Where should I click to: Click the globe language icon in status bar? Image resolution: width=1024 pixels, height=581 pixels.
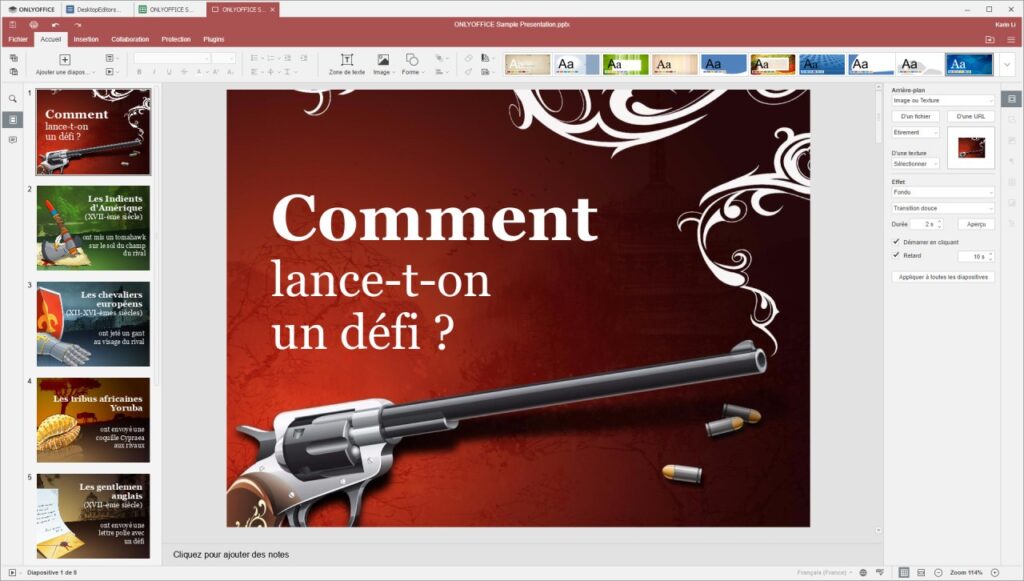[x=863, y=573]
